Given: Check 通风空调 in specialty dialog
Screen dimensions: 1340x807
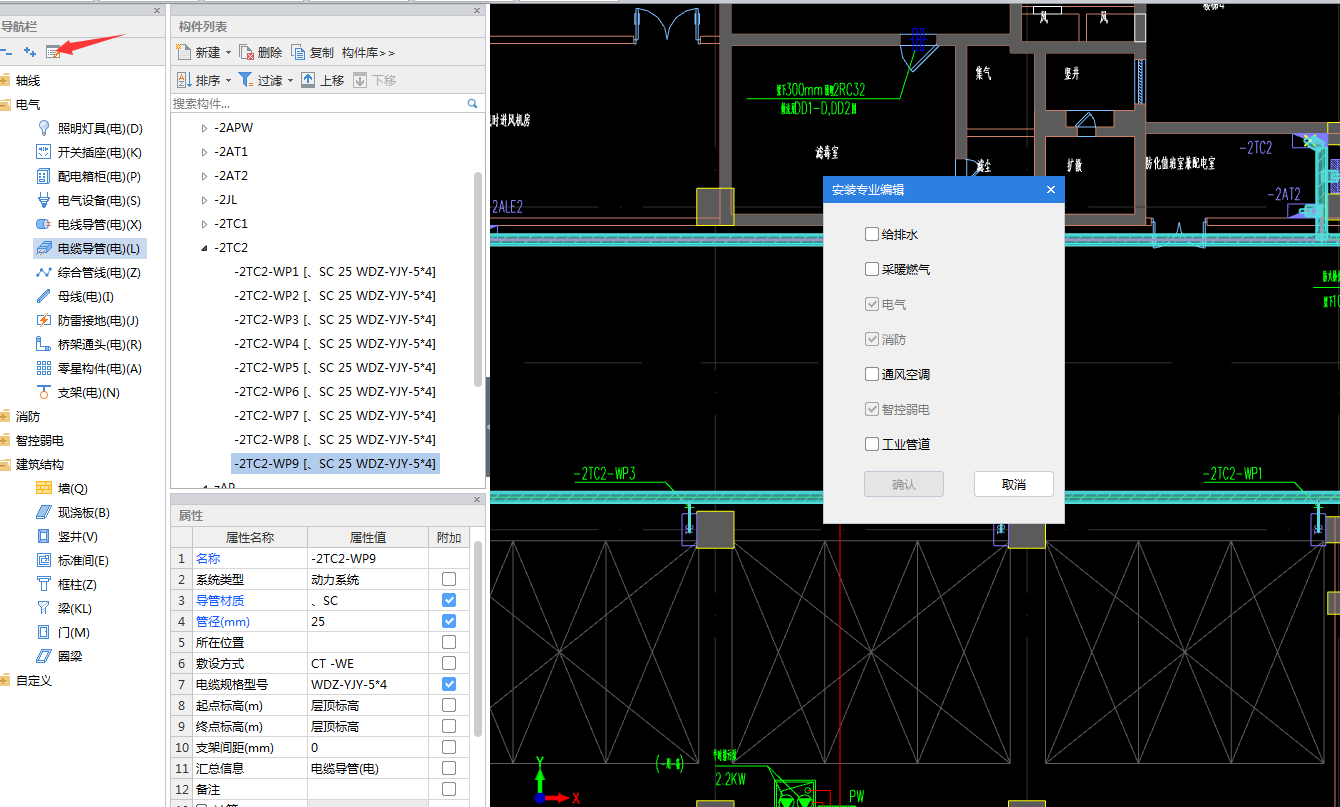Looking at the screenshot, I should click(x=872, y=374).
